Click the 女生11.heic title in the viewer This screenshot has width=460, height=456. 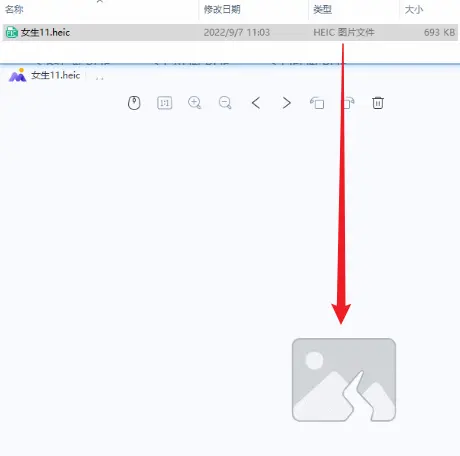tap(56, 75)
